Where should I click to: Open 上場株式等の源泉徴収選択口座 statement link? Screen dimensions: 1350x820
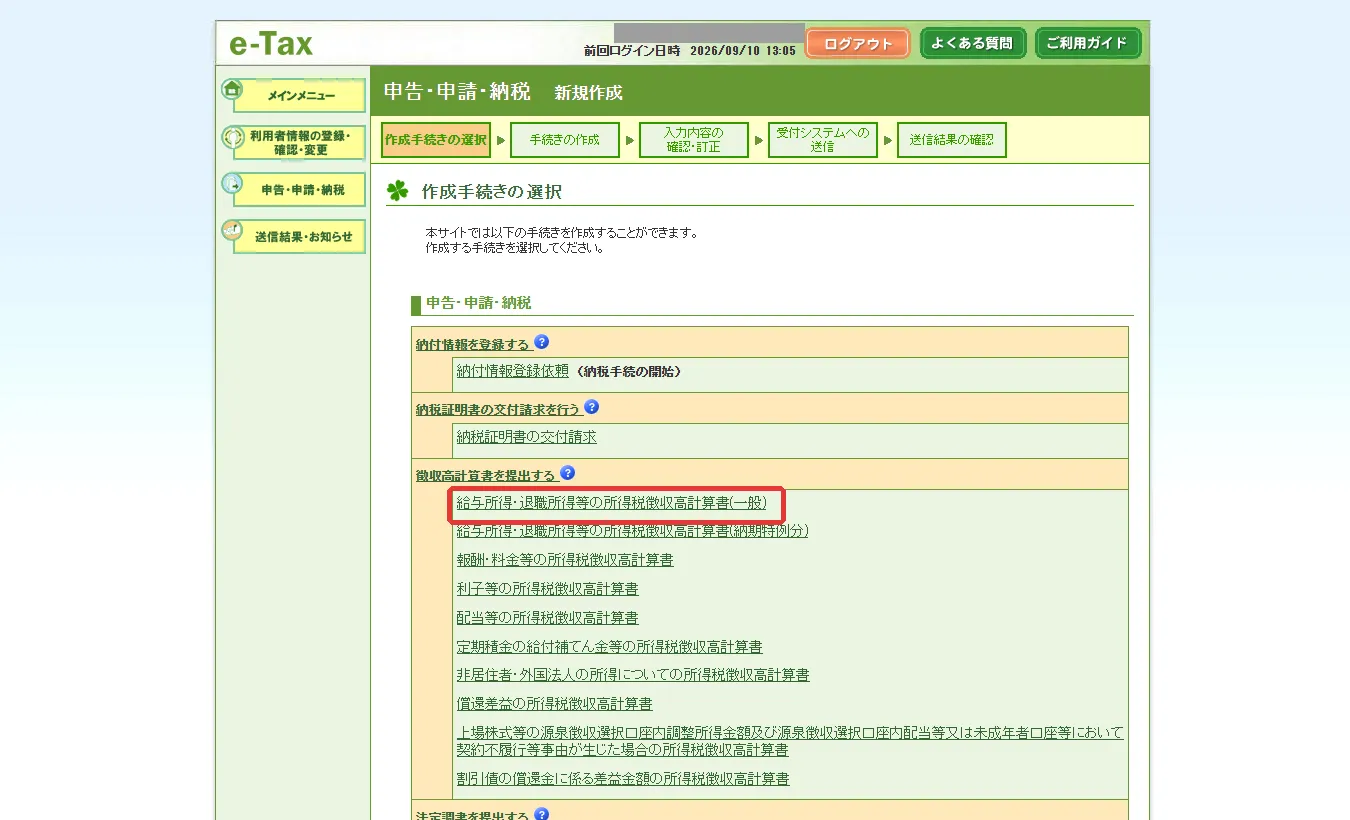click(x=790, y=741)
